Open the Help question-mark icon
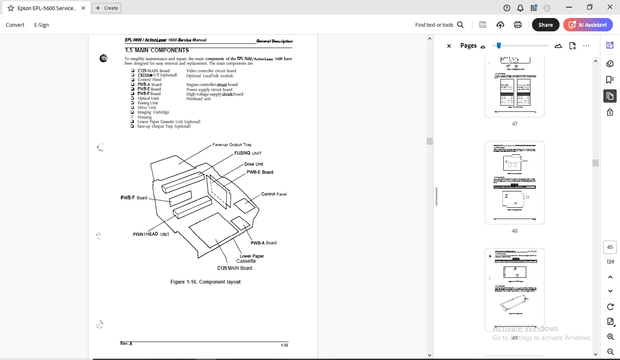 [507, 8]
